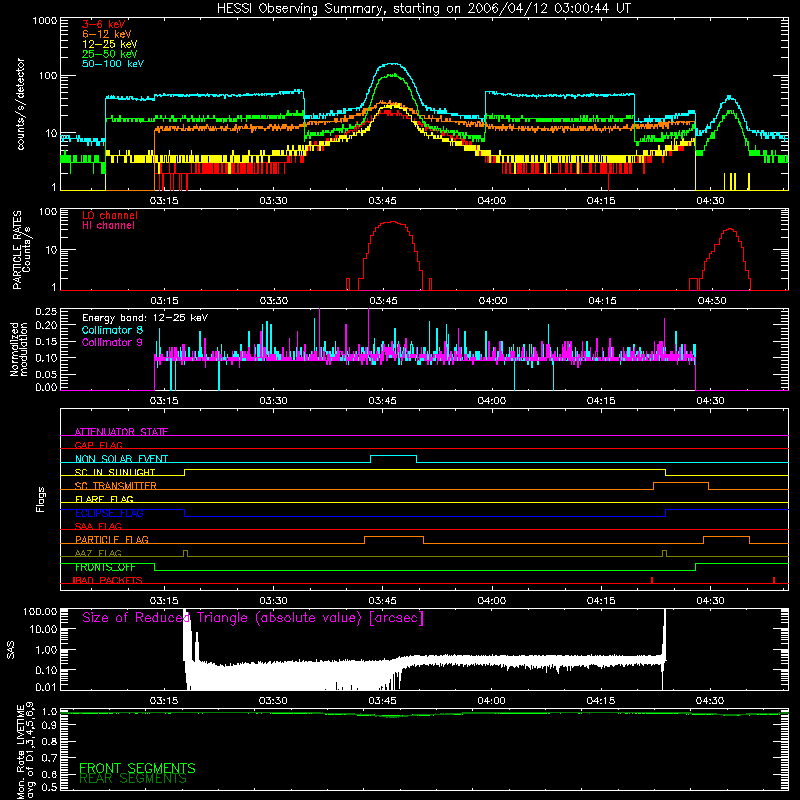This screenshot has height=800, width=800.
Task: Click the SAA FLAG label
Action: [98, 526]
